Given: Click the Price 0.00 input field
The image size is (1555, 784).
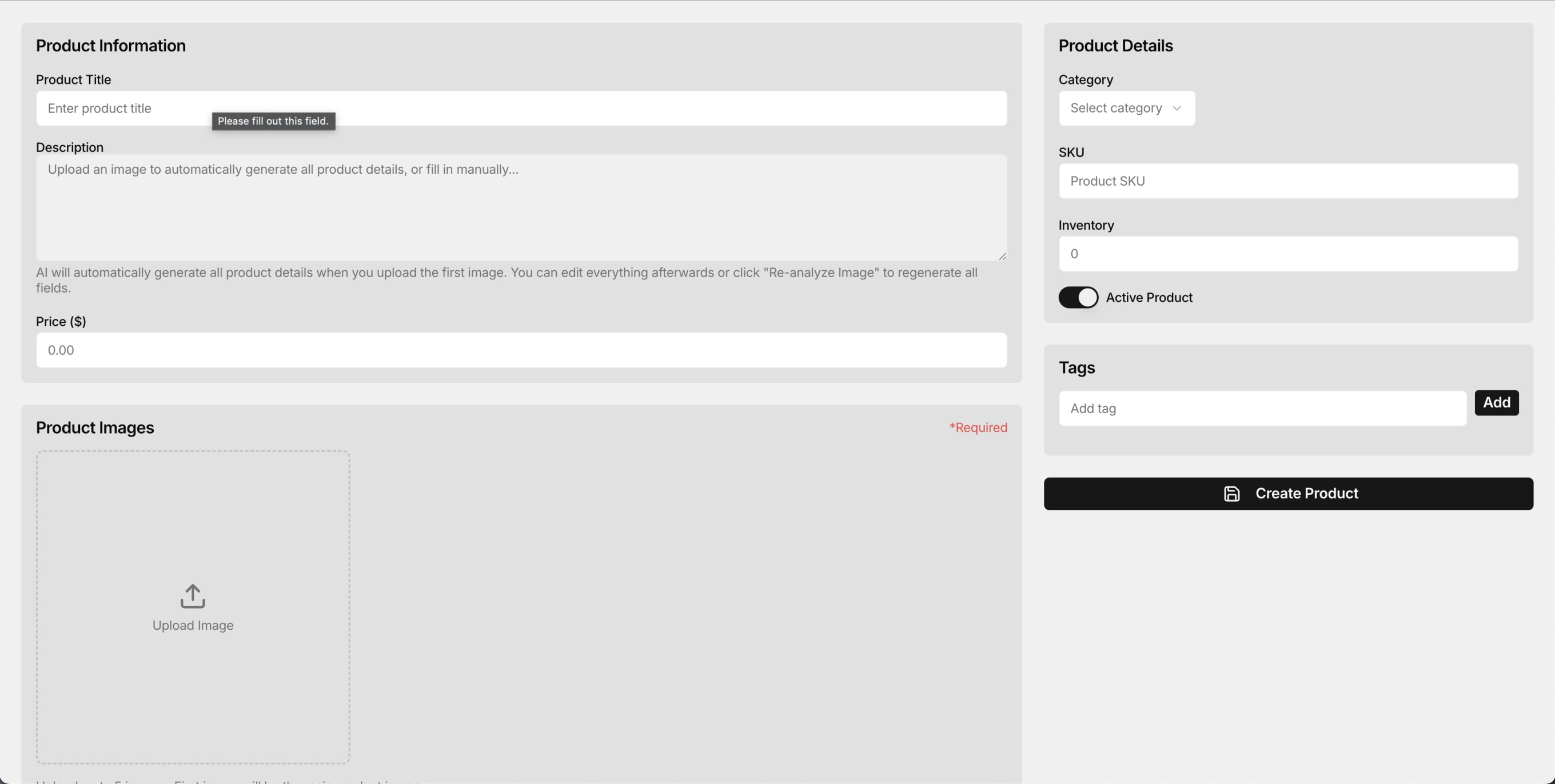Looking at the screenshot, I should [x=520, y=350].
